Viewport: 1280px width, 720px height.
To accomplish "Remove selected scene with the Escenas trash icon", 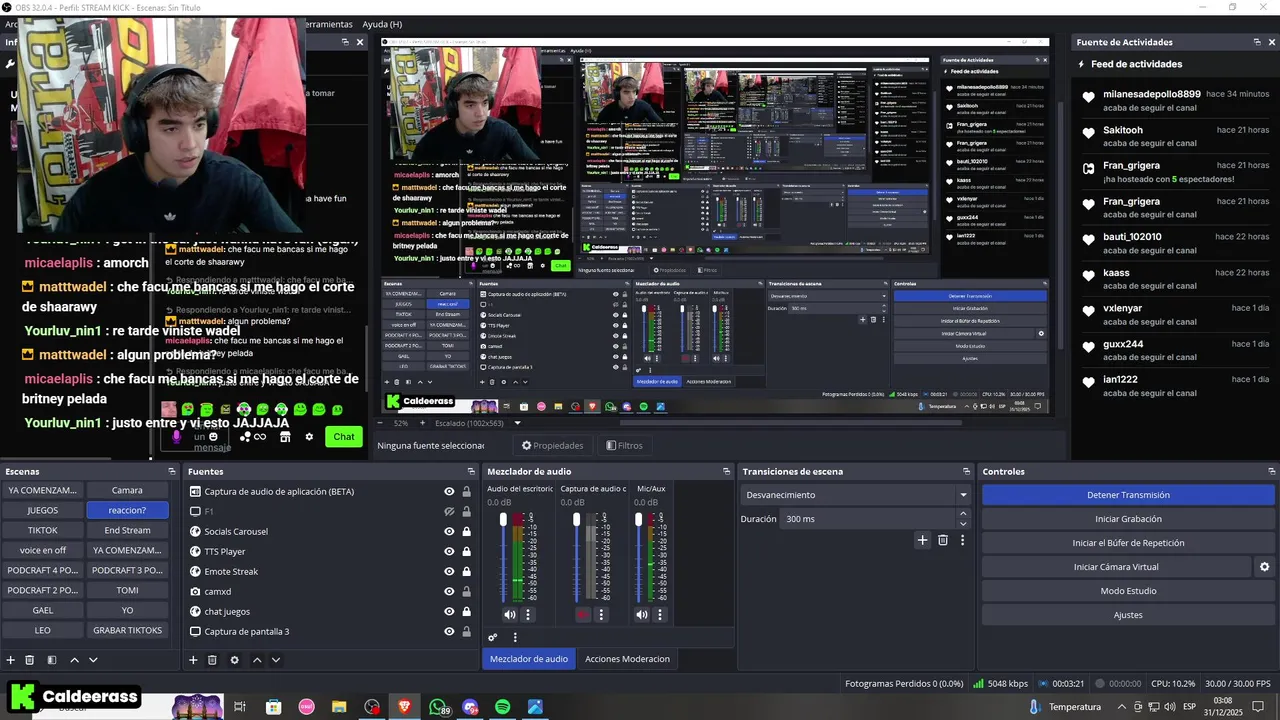I will click(30, 660).
